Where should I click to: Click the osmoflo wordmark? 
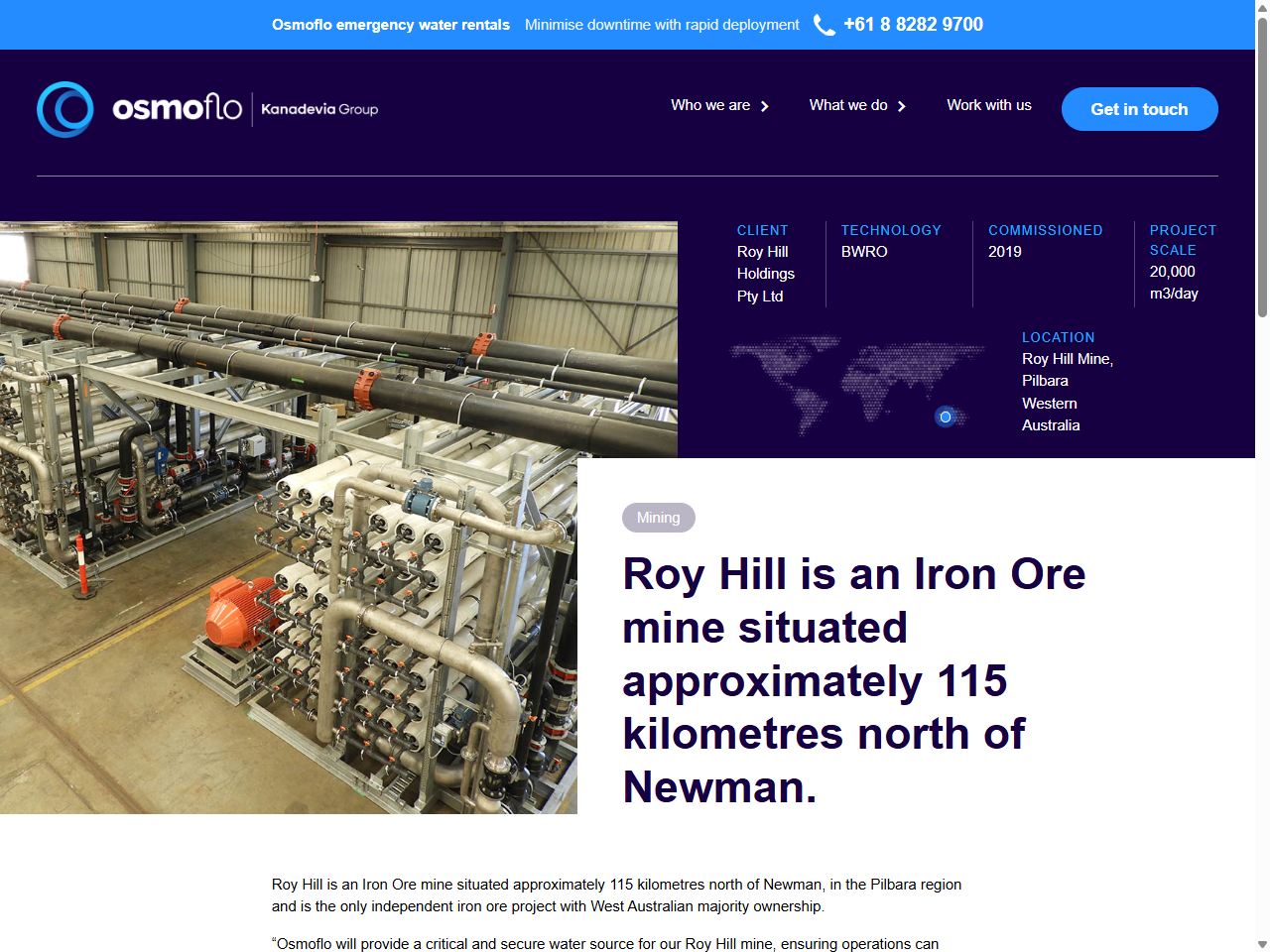(178, 108)
